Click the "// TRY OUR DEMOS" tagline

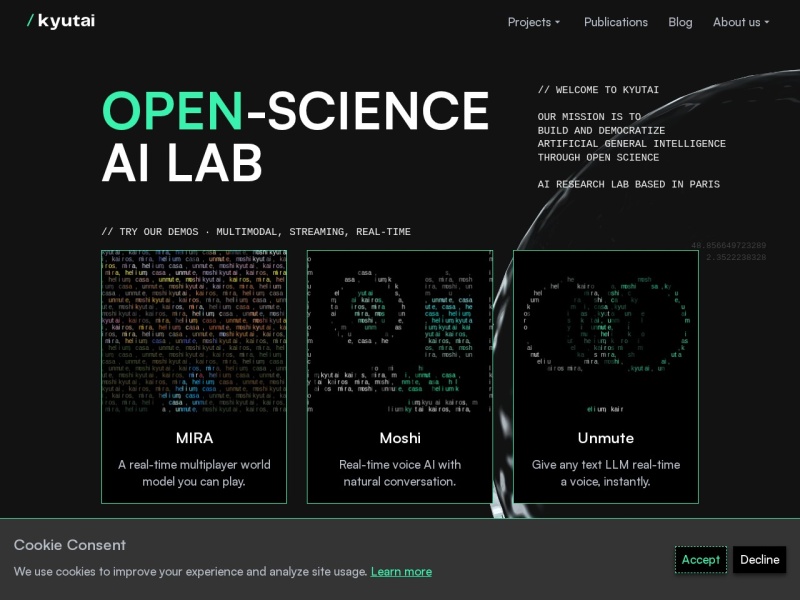pyautogui.click(x=256, y=232)
